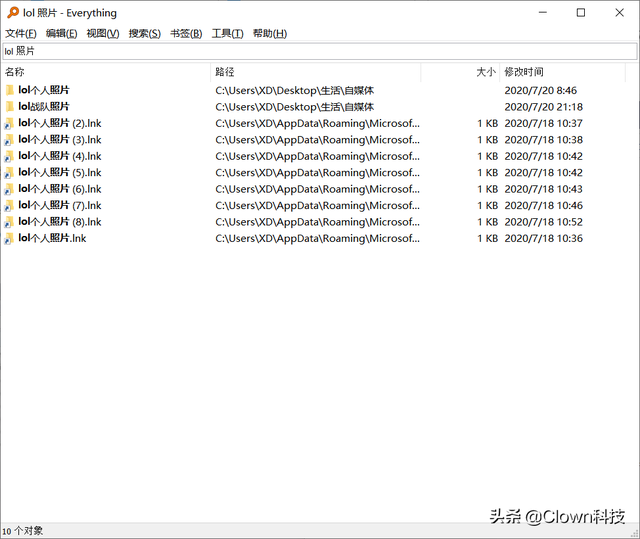The width and height of the screenshot is (640, 539).
Task: Click 1 KB size of lol个人照片 (8).lnk
Action: [488, 222]
